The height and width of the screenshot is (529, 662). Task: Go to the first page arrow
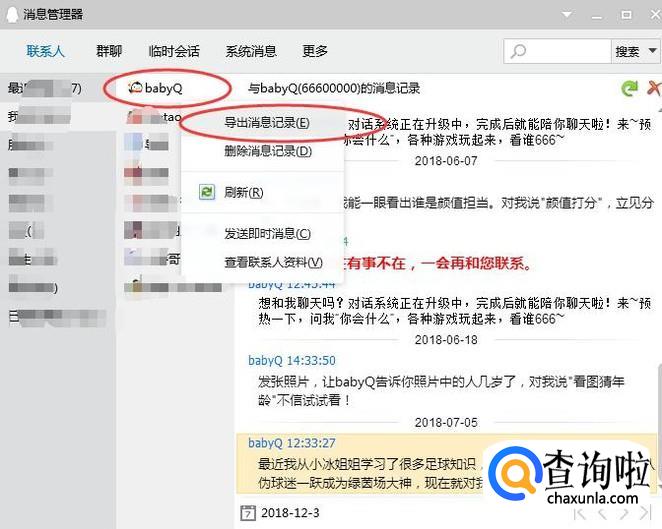pos(580,513)
